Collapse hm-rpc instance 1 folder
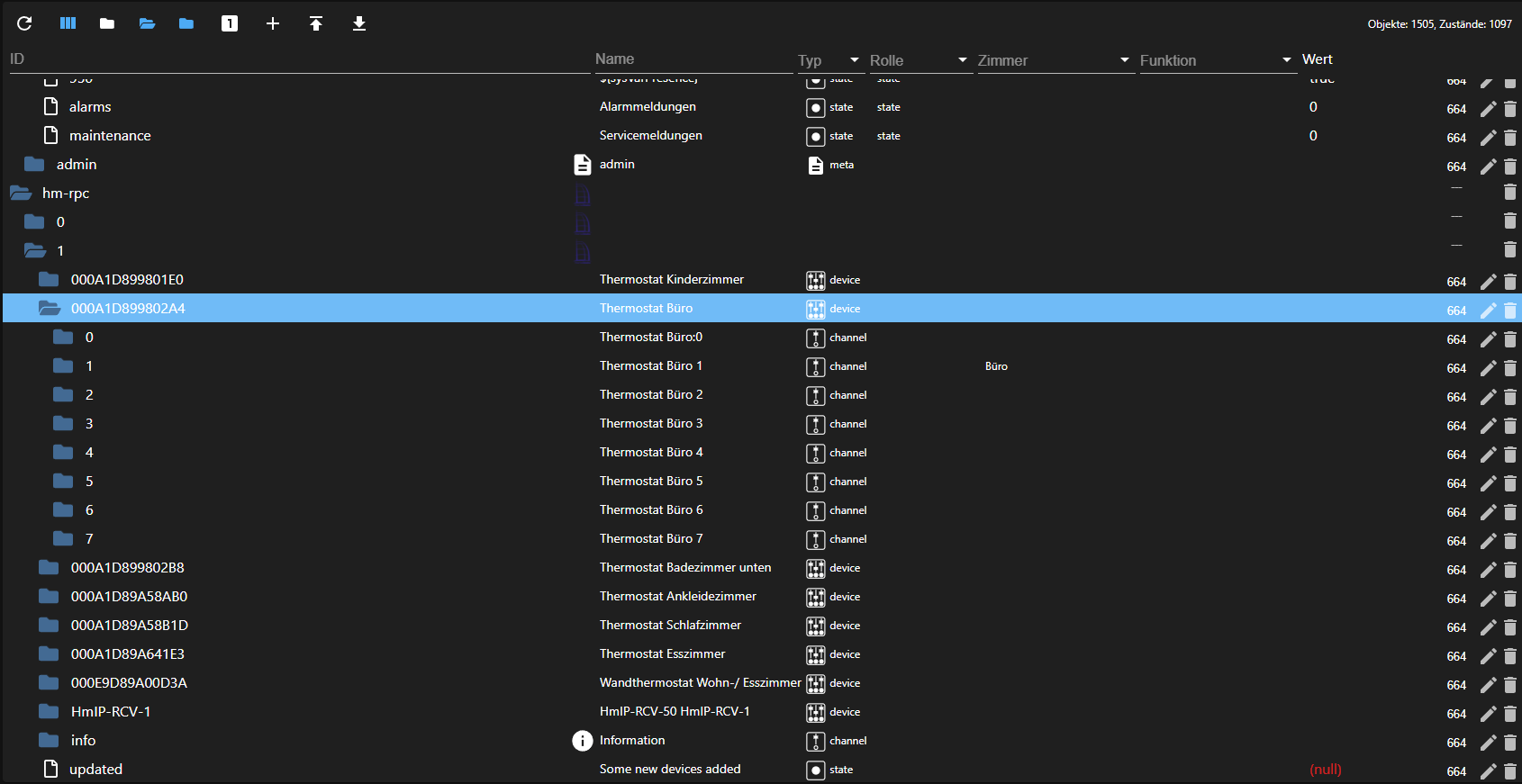The image size is (1522, 784). pos(35,250)
